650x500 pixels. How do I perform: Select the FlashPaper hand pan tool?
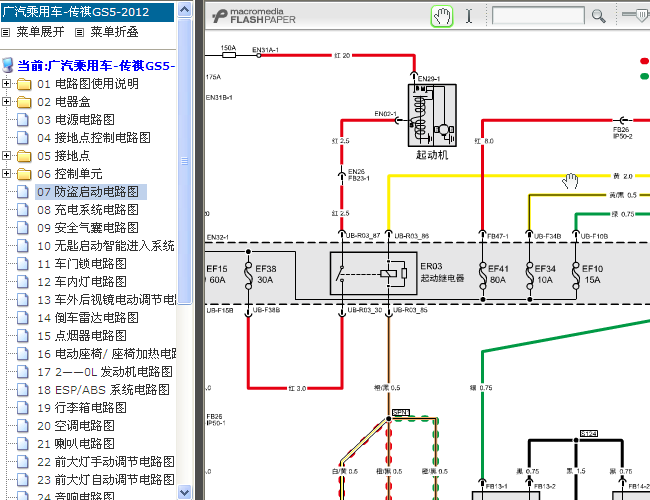click(x=442, y=17)
